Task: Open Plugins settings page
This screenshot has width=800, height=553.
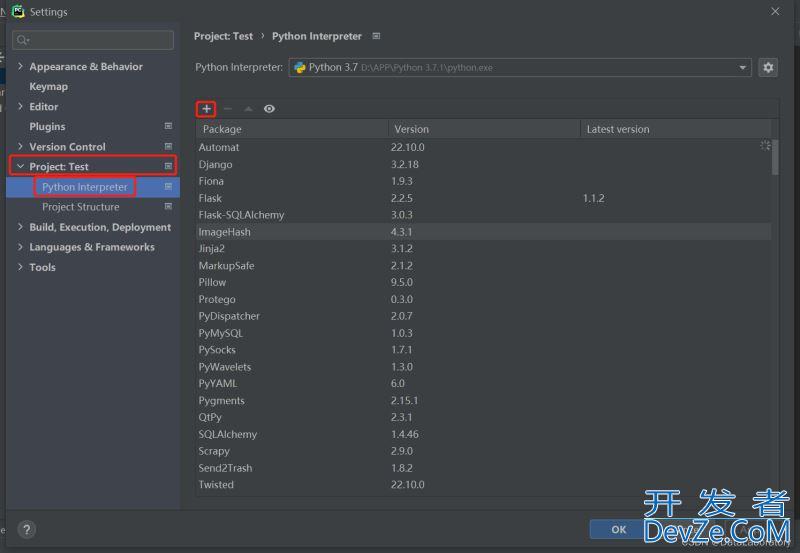Action: click(x=47, y=127)
